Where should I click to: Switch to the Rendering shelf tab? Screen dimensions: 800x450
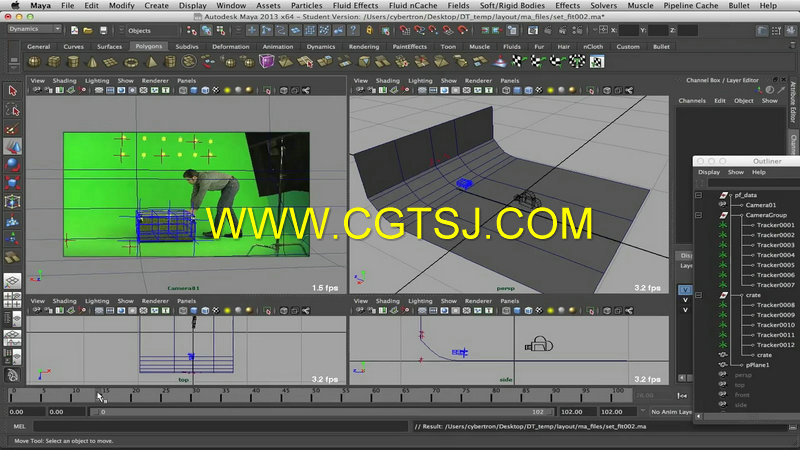tap(364, 46)
